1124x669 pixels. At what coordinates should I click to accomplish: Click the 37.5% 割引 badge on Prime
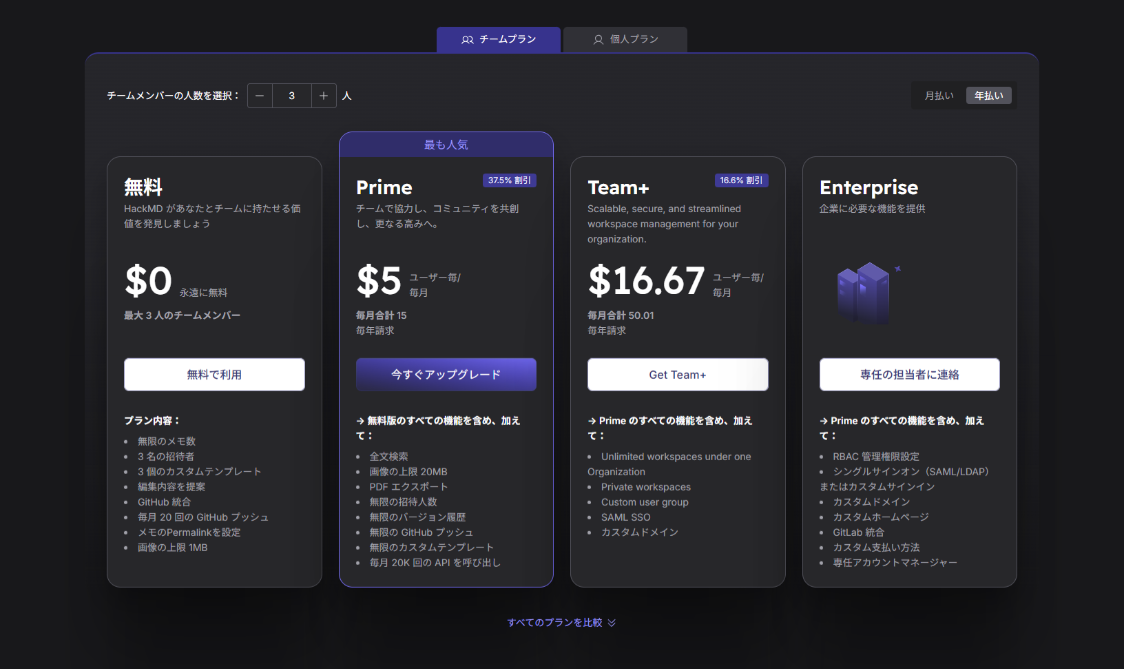(510, 181)
